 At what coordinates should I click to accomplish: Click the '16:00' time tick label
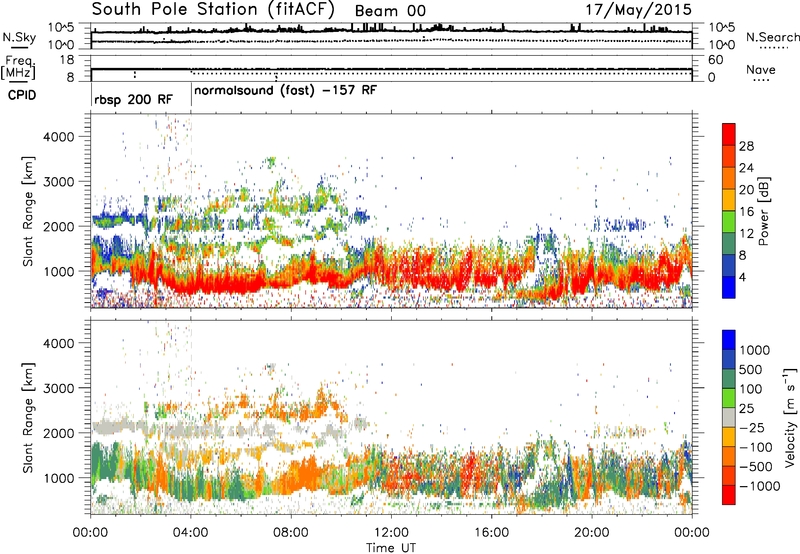[x=491, y=533]
